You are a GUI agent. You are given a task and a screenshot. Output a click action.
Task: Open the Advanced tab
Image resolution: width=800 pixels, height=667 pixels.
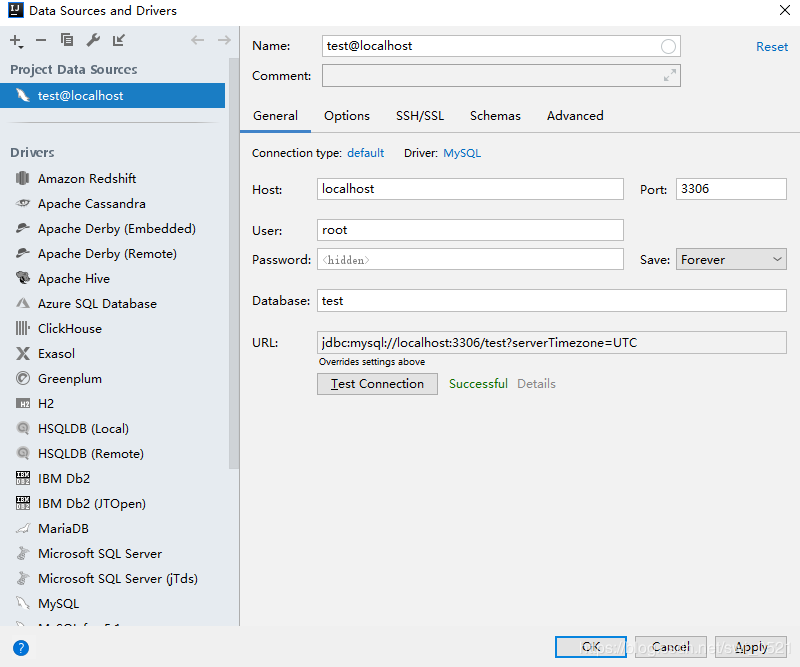pyautogui.click(x=575, y=116)
